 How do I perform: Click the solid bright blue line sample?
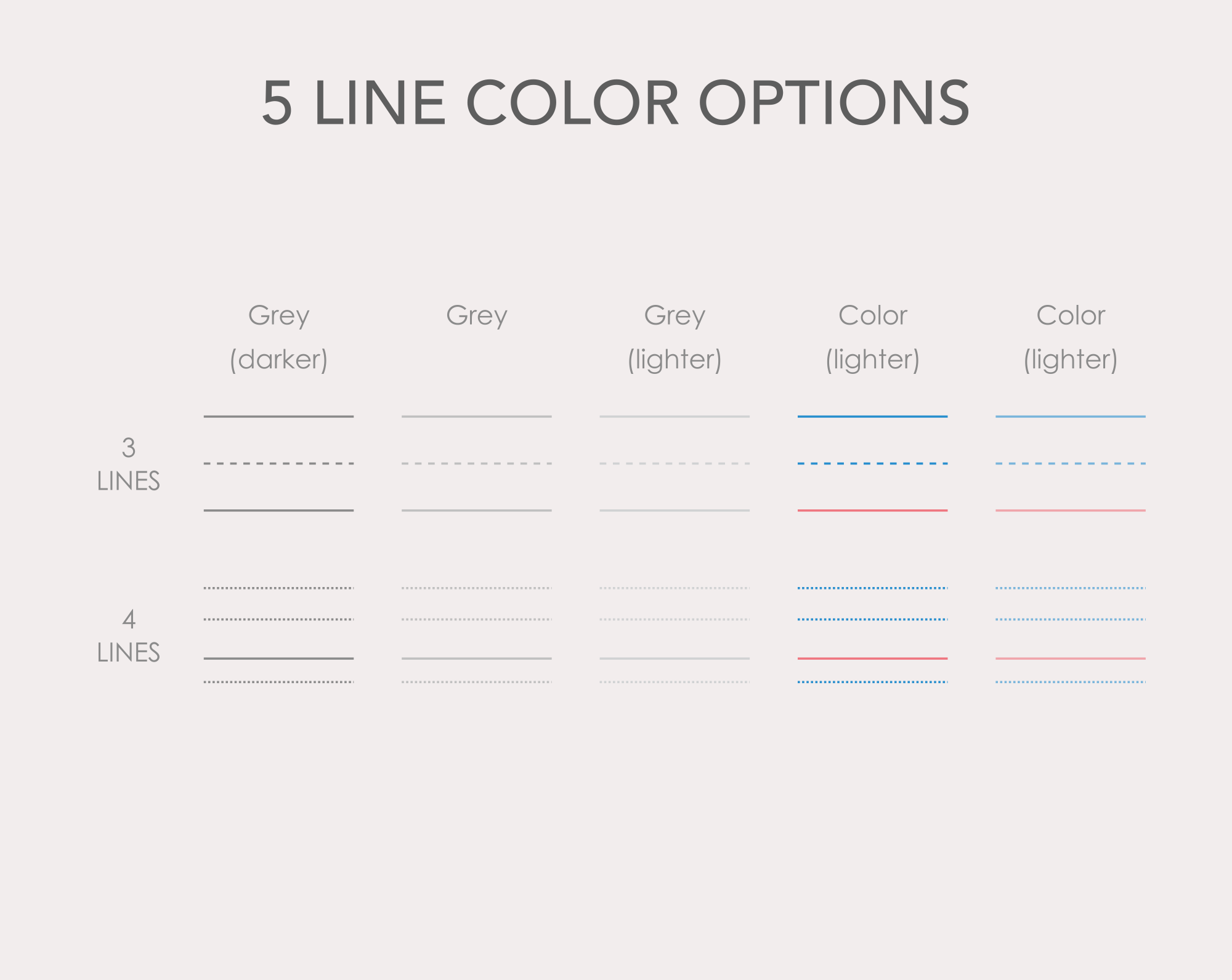[872, 416]
